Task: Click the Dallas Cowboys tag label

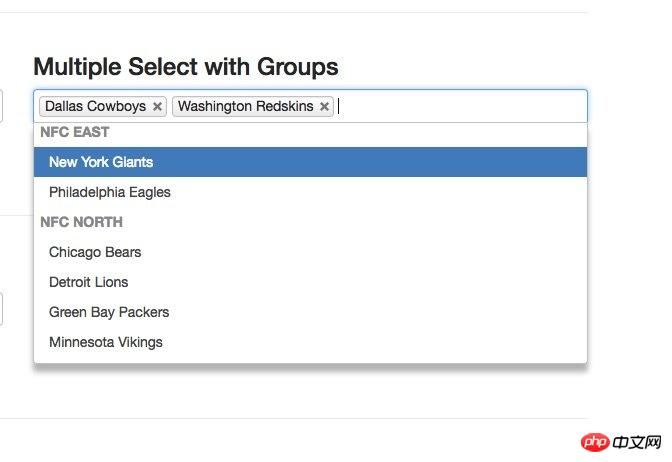Action: pos(95,107)
